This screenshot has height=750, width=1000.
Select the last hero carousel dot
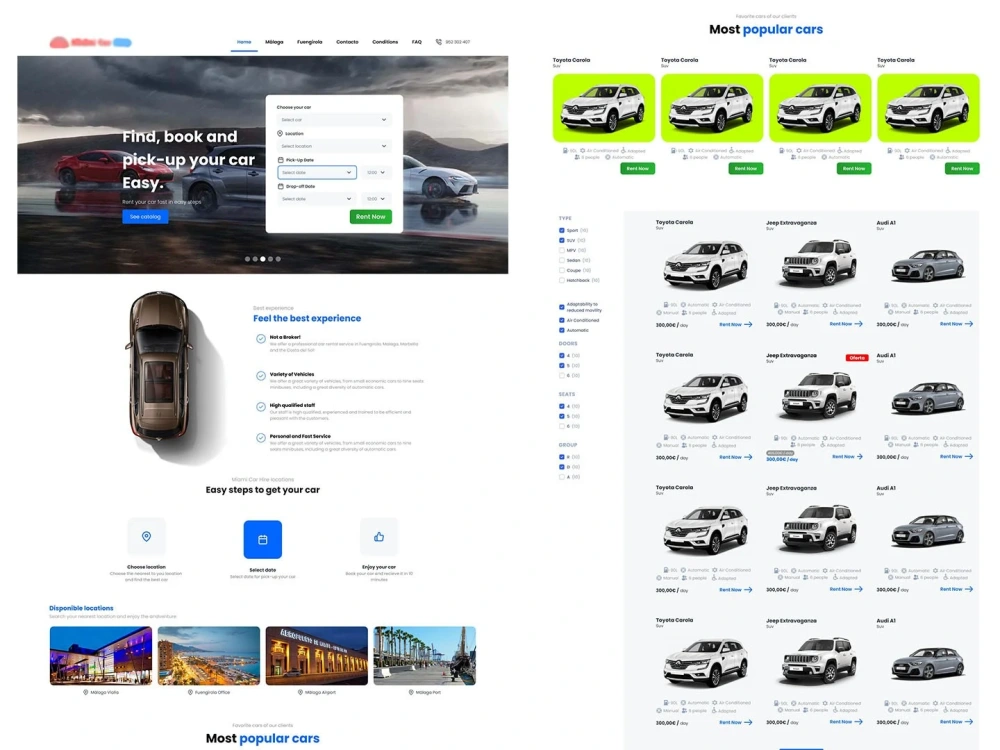pos(278,259)
